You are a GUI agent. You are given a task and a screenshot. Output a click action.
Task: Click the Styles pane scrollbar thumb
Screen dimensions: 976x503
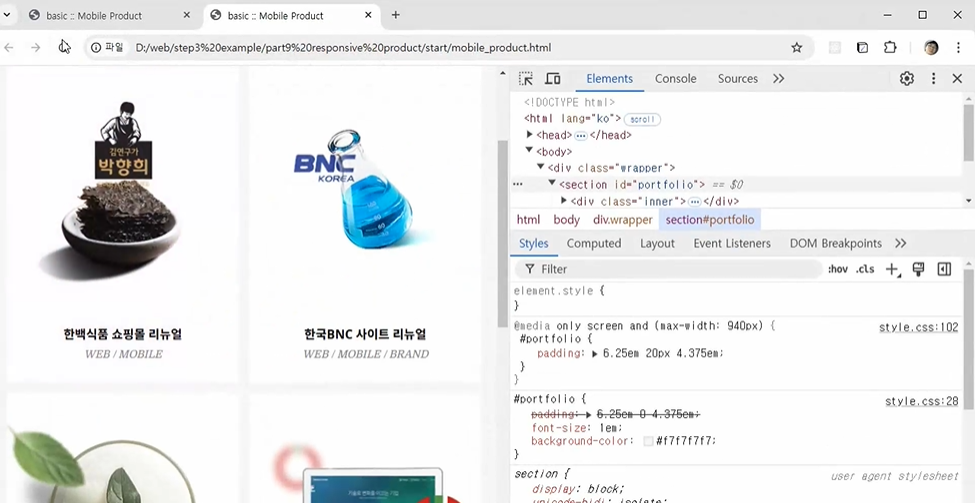(969, 339)
